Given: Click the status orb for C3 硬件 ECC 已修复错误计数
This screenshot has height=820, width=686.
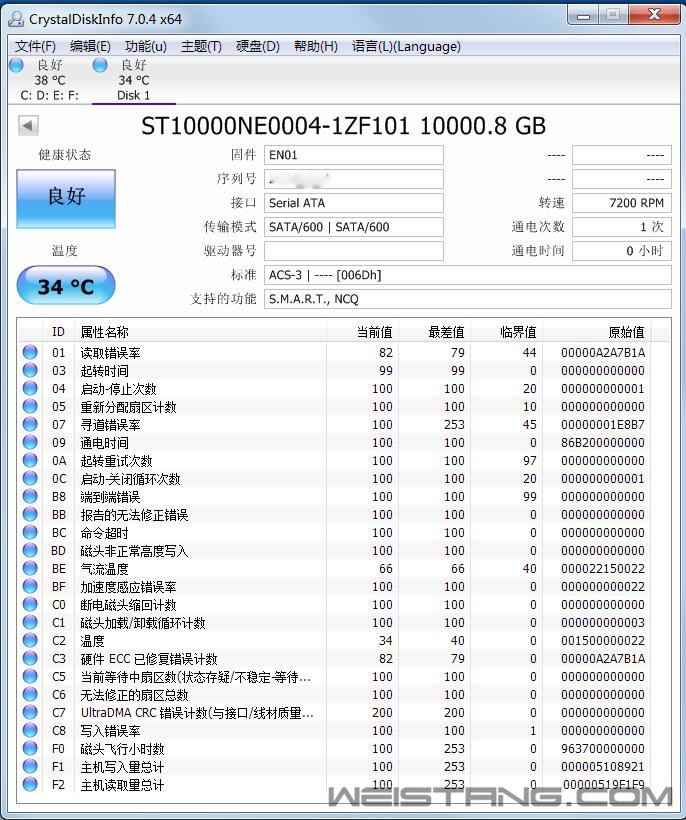Looking at the screenshot, I should coord(30,658).
